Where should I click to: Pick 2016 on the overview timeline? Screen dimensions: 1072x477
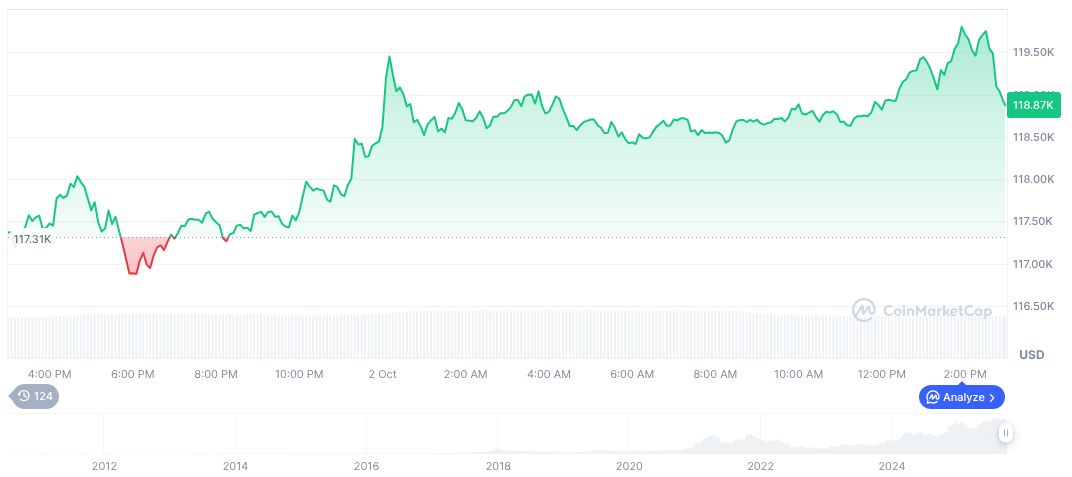pos(366,466)
